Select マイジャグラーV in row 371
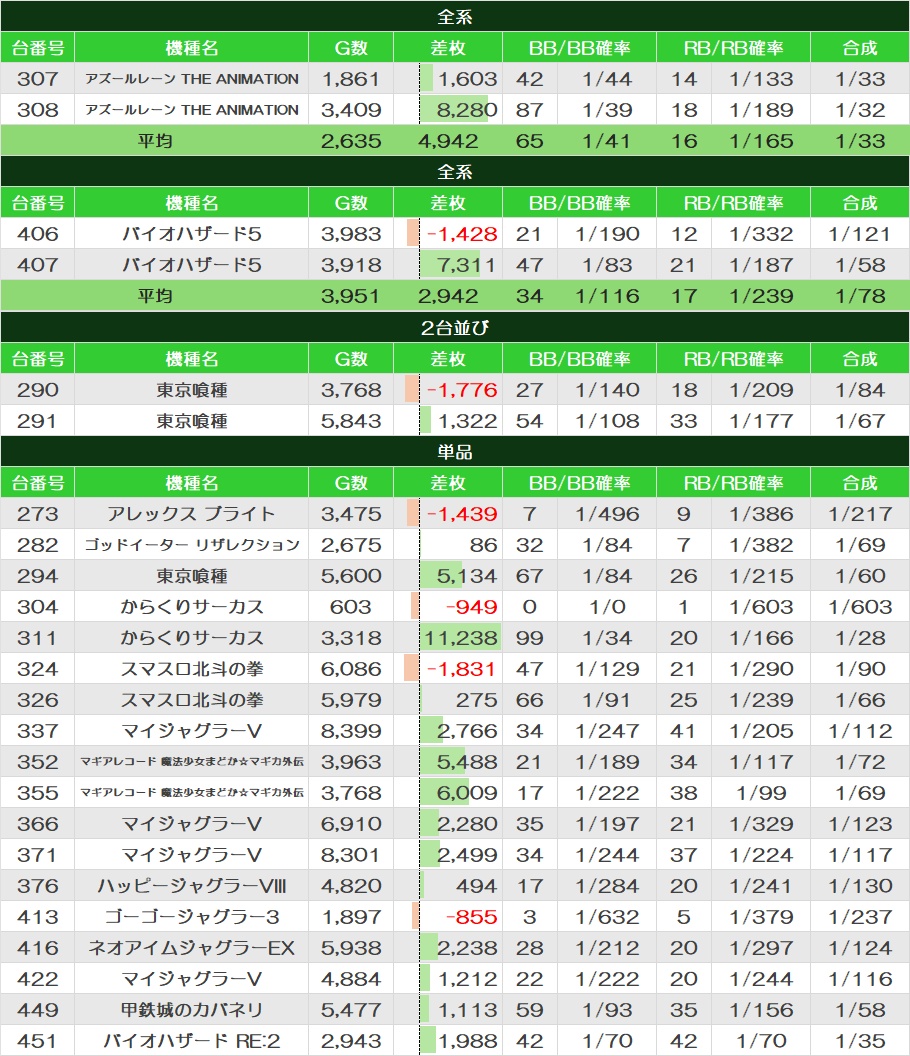This screenshot has height=1056, width=910. tap(192, 855)
